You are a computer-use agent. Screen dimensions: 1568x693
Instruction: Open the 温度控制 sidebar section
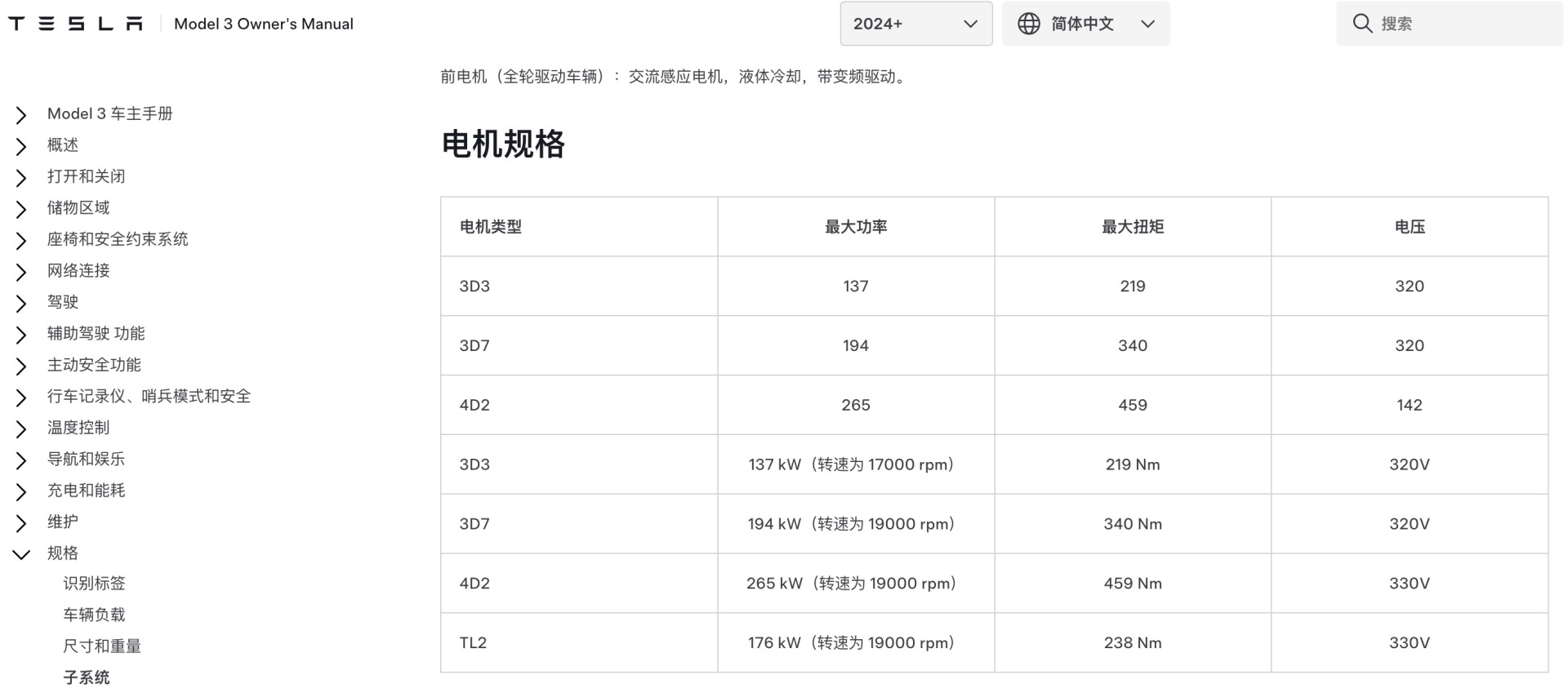point(78,428)
